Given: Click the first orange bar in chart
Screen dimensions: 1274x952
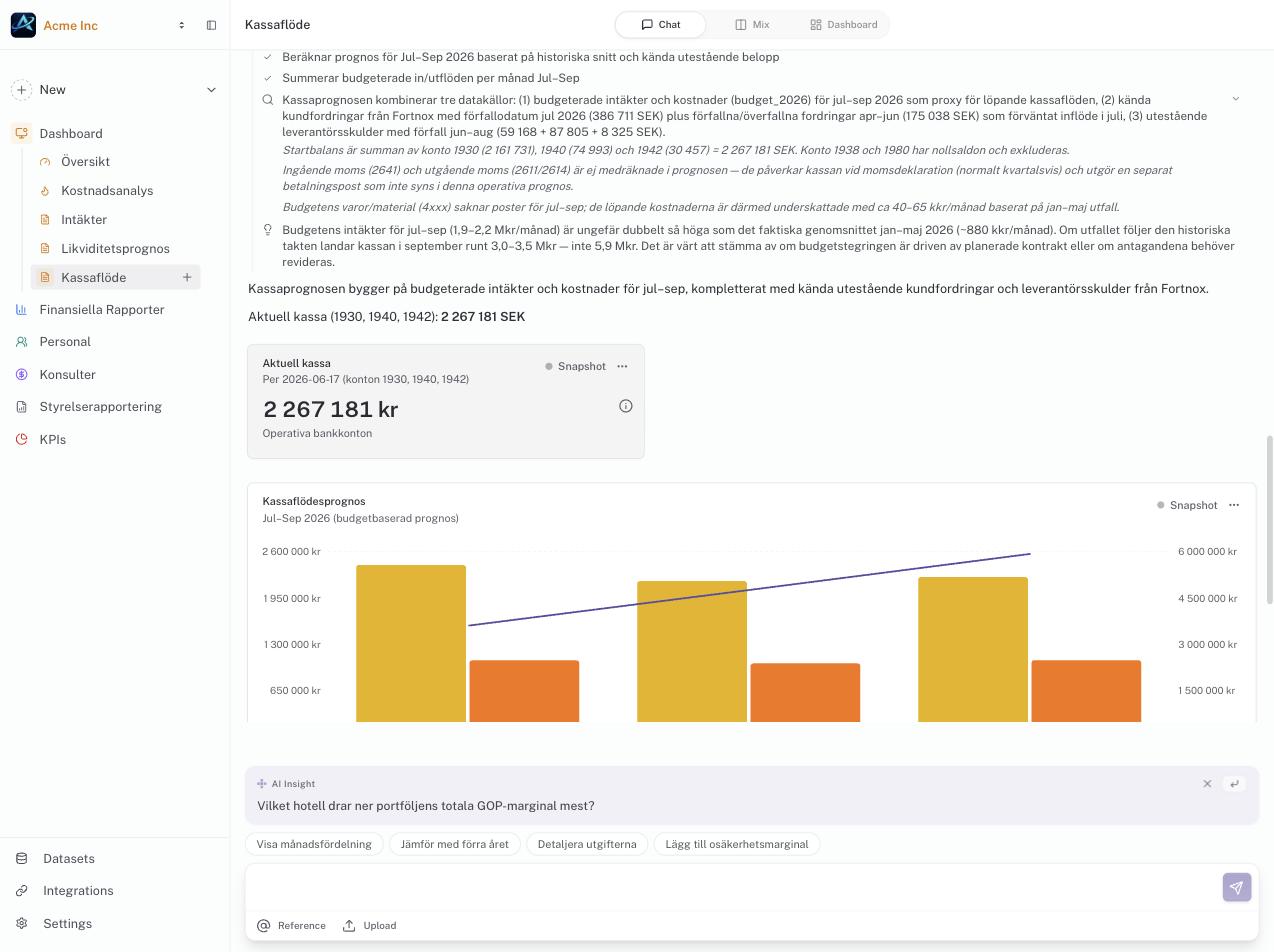Looking at the screenshot, I should tap(524, 690).
